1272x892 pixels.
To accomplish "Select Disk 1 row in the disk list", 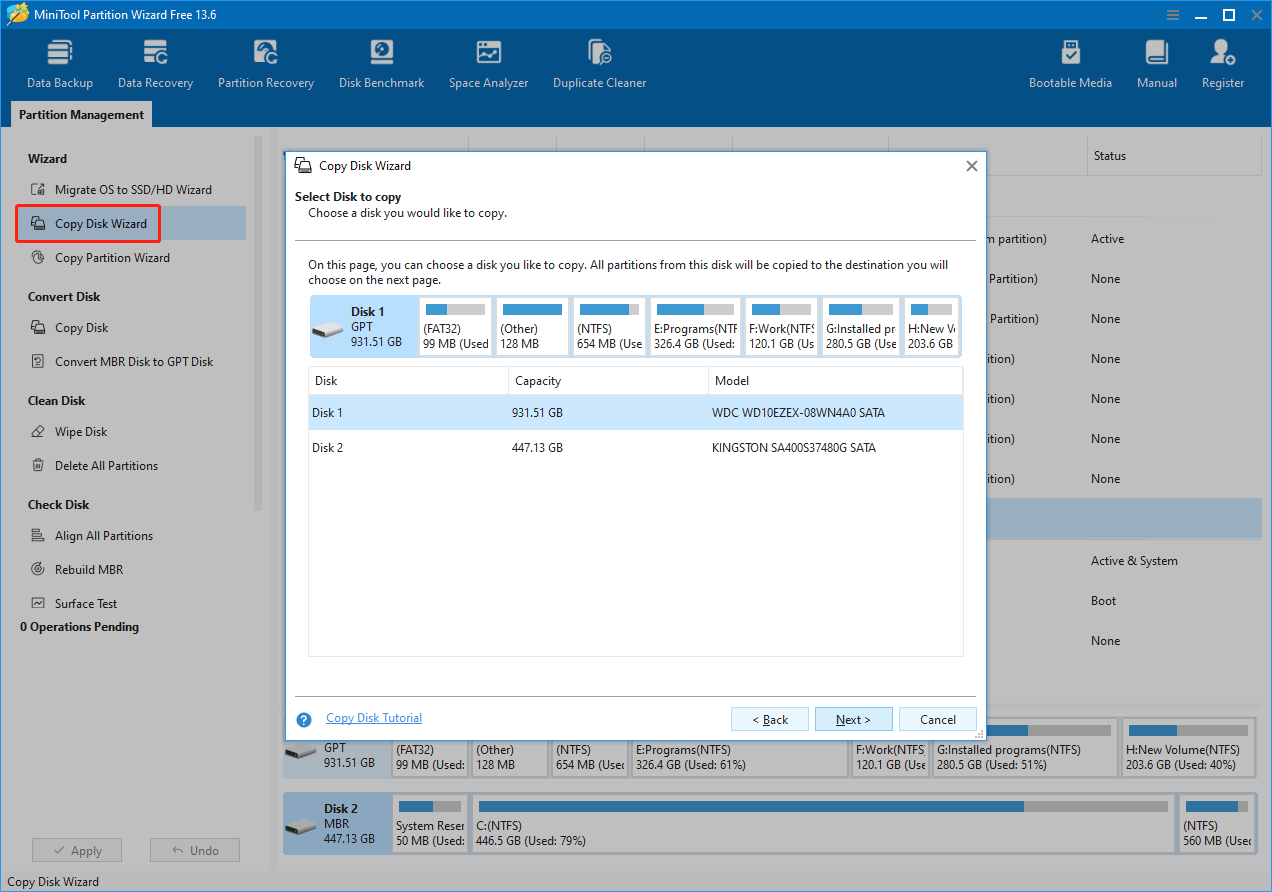I will 636,413.
